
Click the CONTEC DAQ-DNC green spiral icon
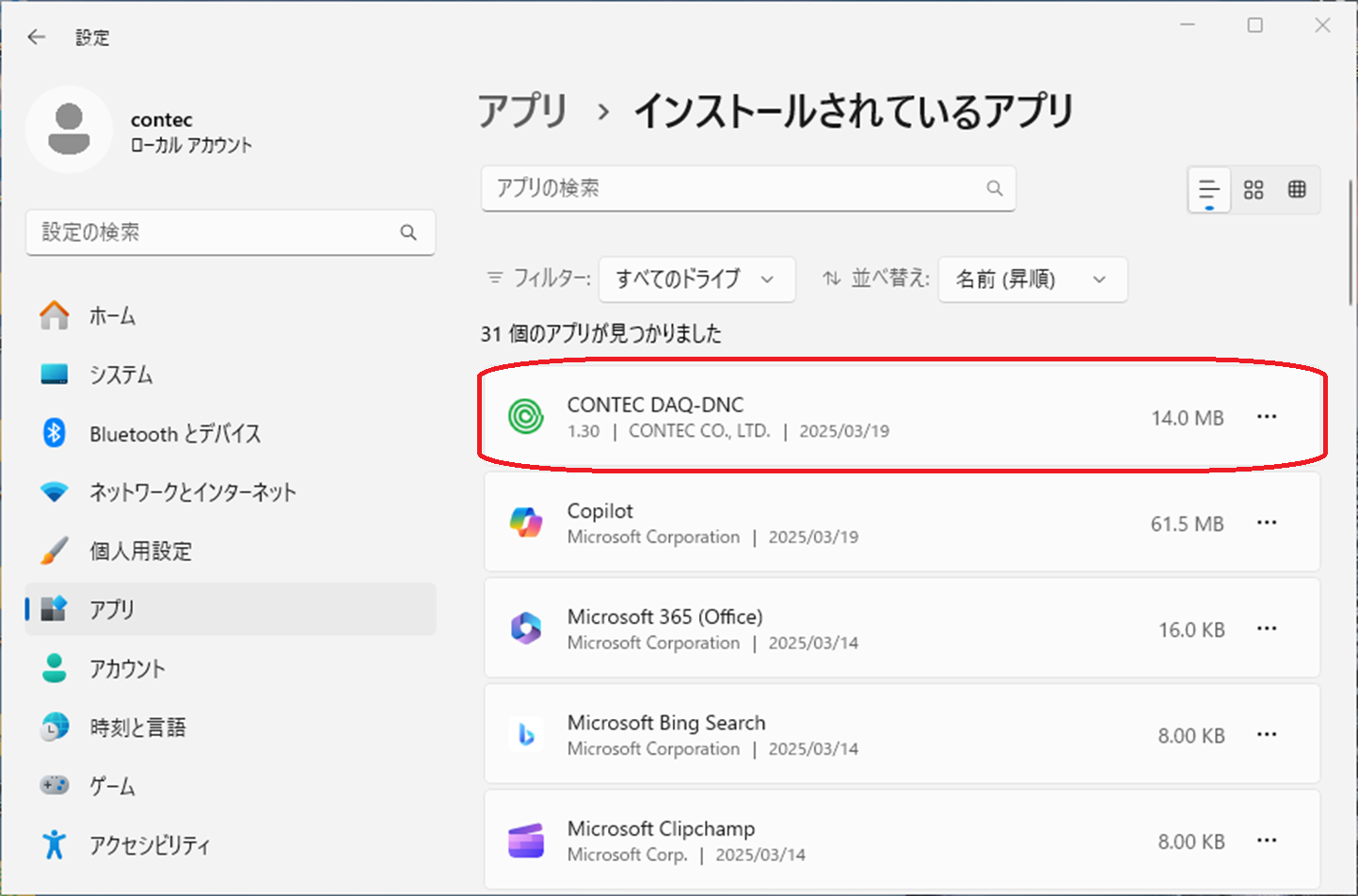coord(526,416)
